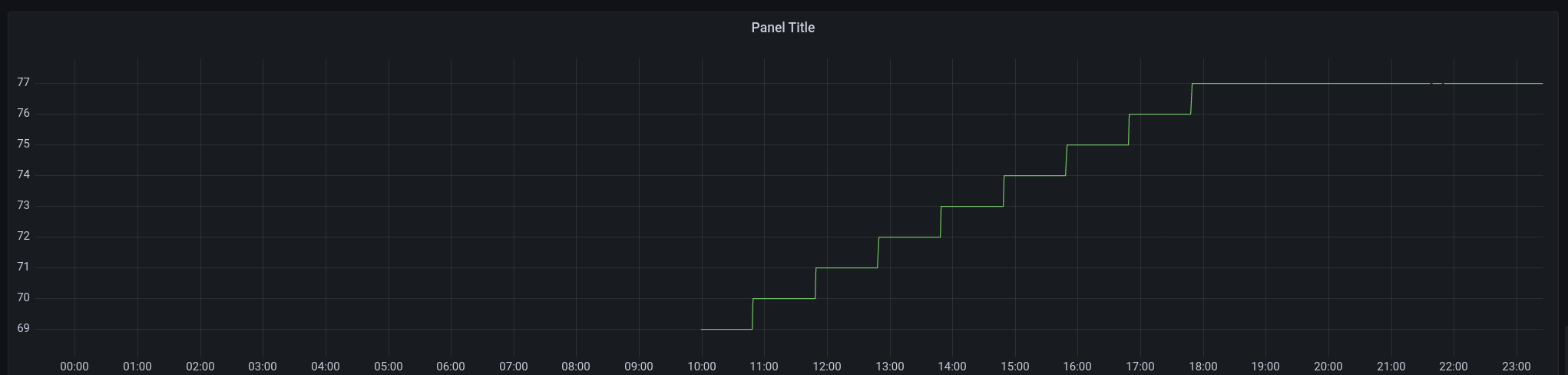This screenshot has height=375, width=1568.
Task: Click the 70 value axis label
Action: point(24,297)
